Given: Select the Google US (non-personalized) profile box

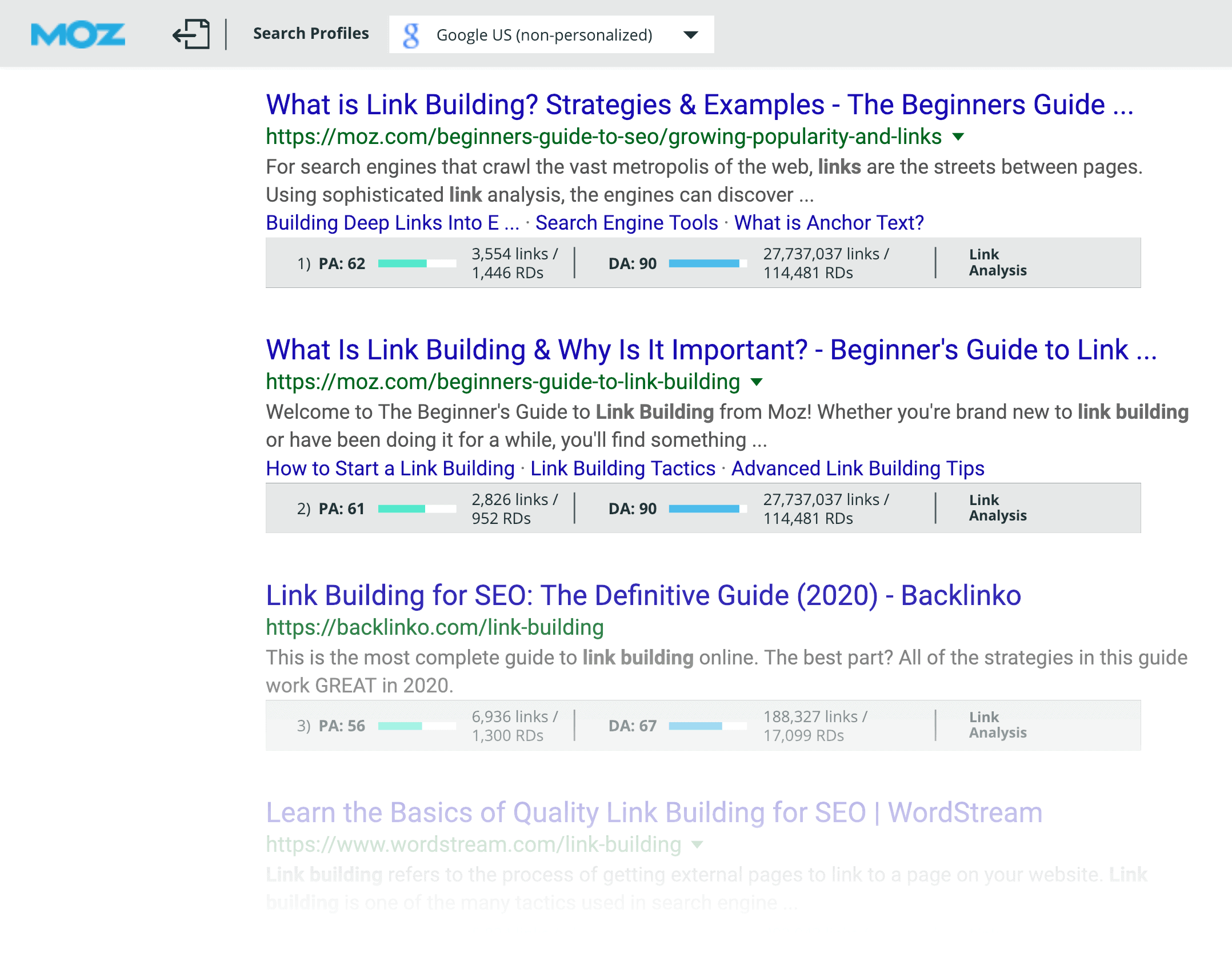Looking at the screenshot, I should [551, 35].
